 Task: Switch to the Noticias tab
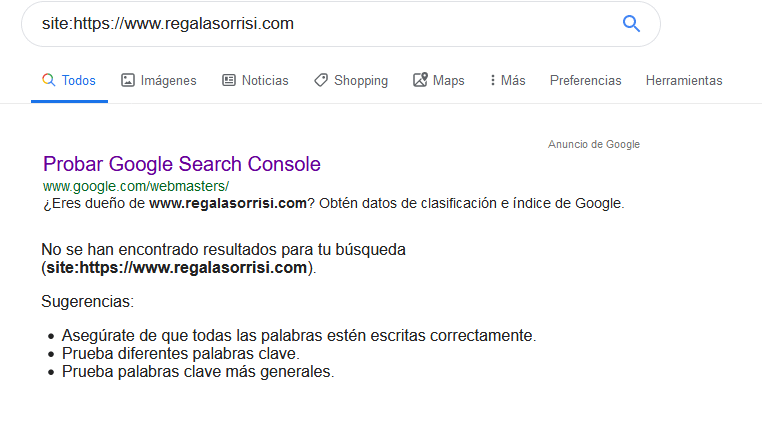pyautogui.click(x=255, y=80)
